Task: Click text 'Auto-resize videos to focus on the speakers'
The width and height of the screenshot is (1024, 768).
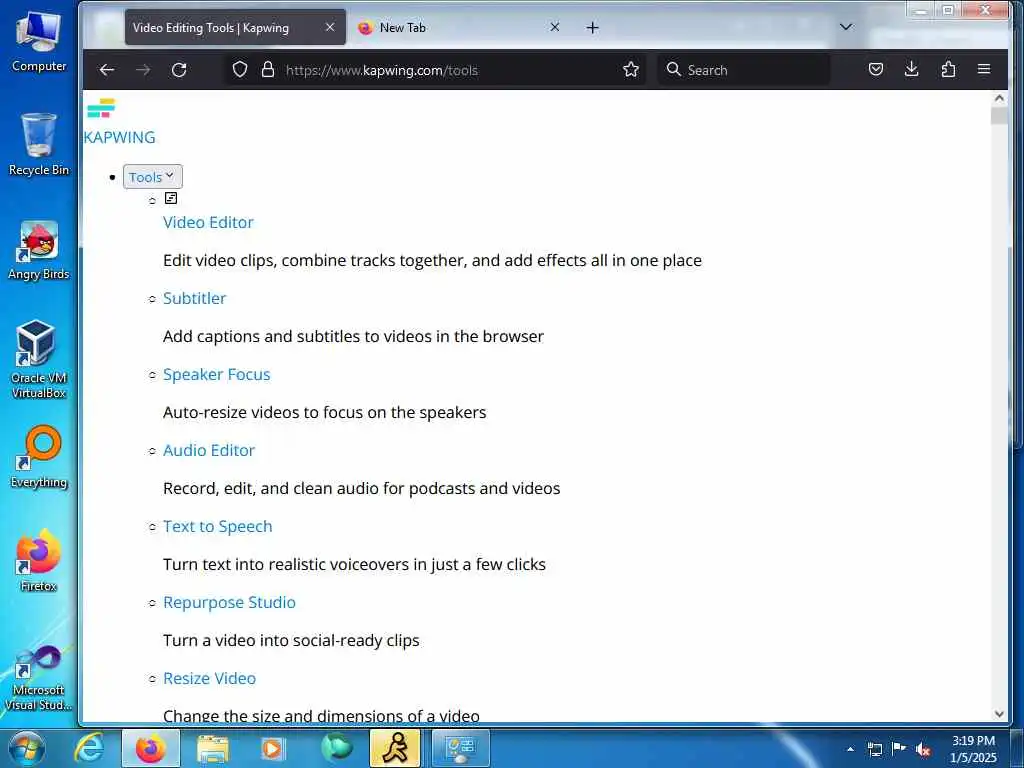Action: tap(325, 412)
